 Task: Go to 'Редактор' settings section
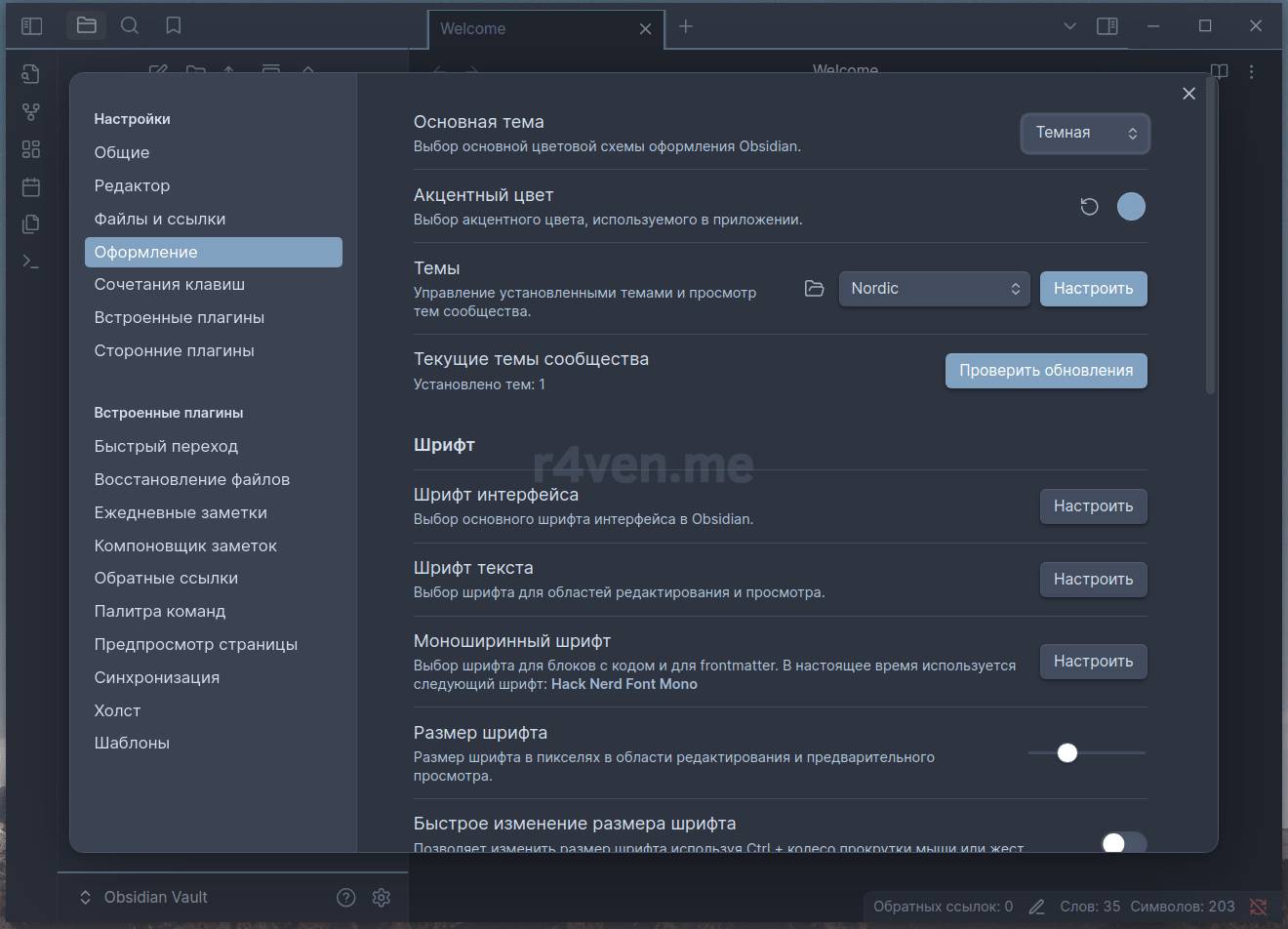point(132,185)
